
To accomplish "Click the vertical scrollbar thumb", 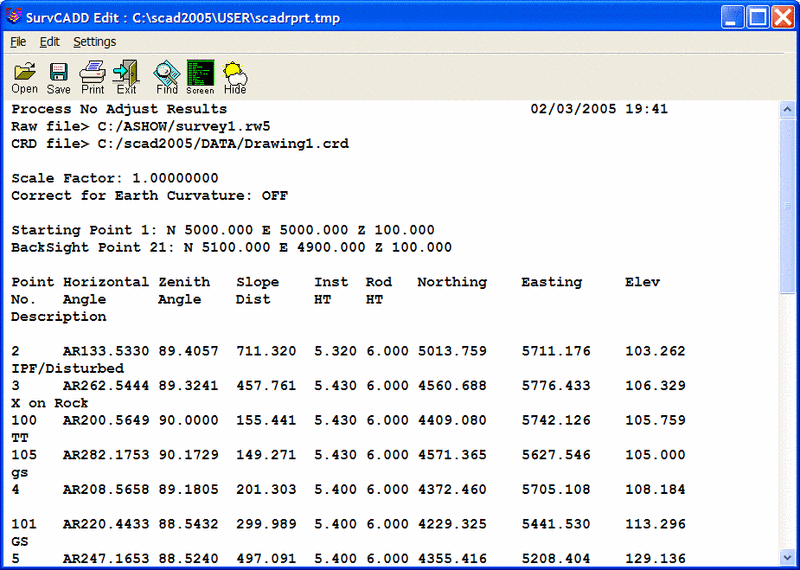I will (787, 206).
